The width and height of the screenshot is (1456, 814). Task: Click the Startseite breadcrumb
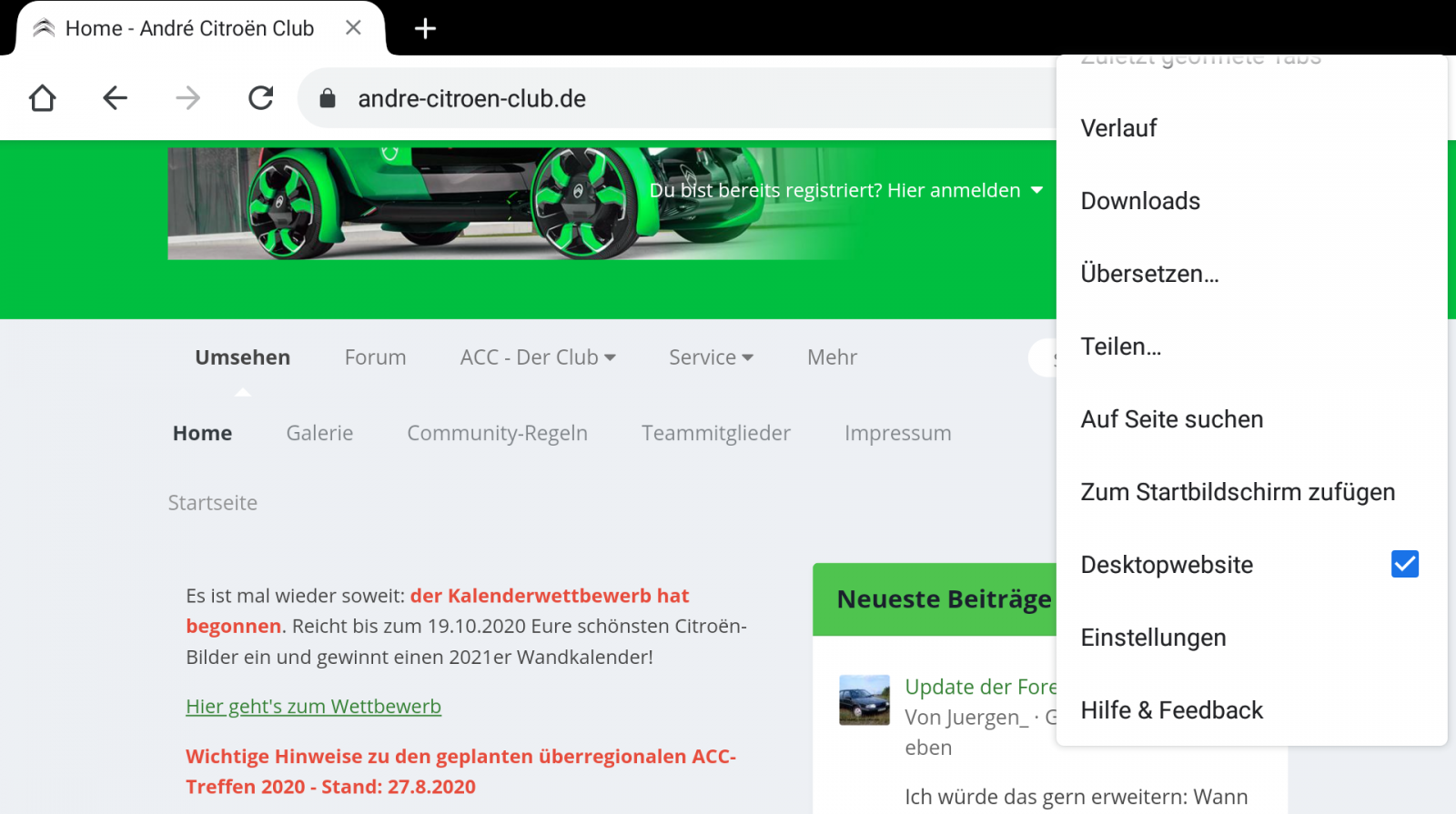(x=212, y=503)
